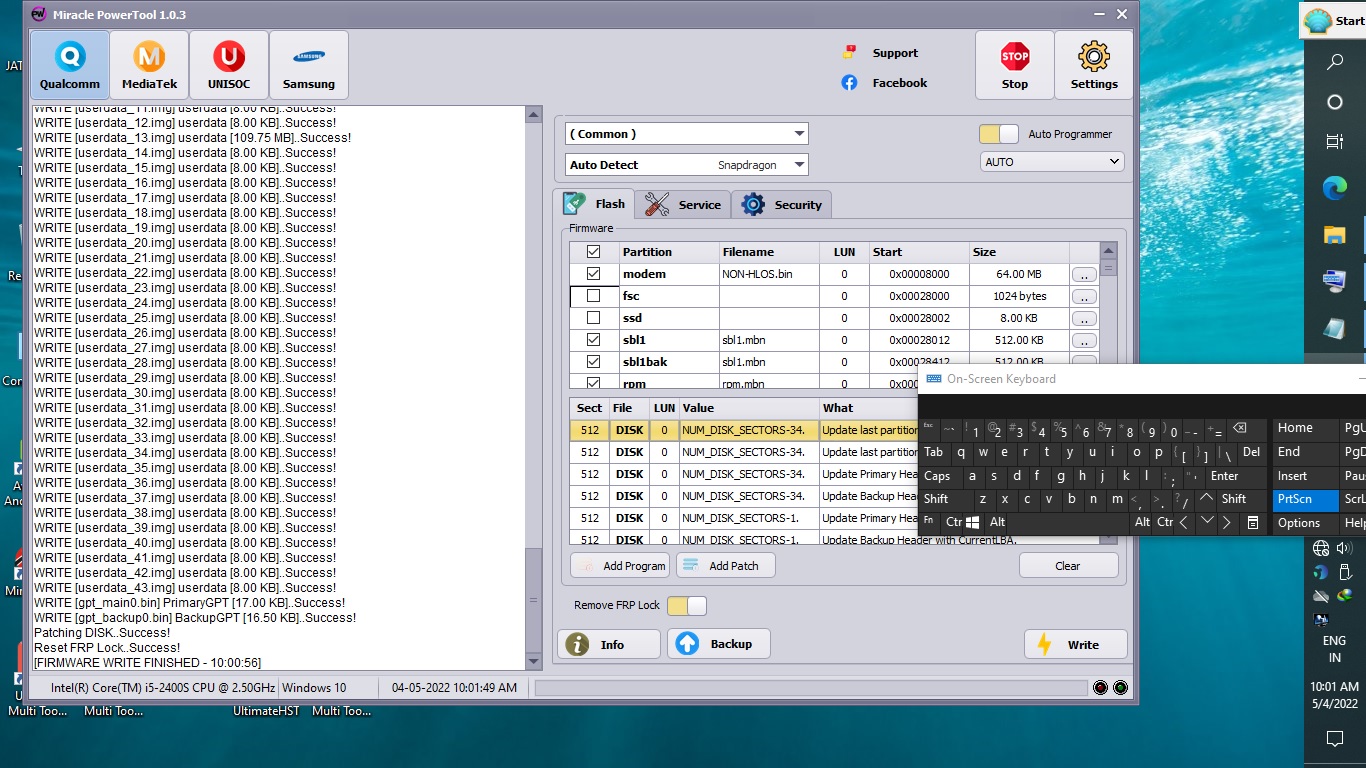Click the Add Patch button
Screen dimensions: 1366x768
(725, 566)
